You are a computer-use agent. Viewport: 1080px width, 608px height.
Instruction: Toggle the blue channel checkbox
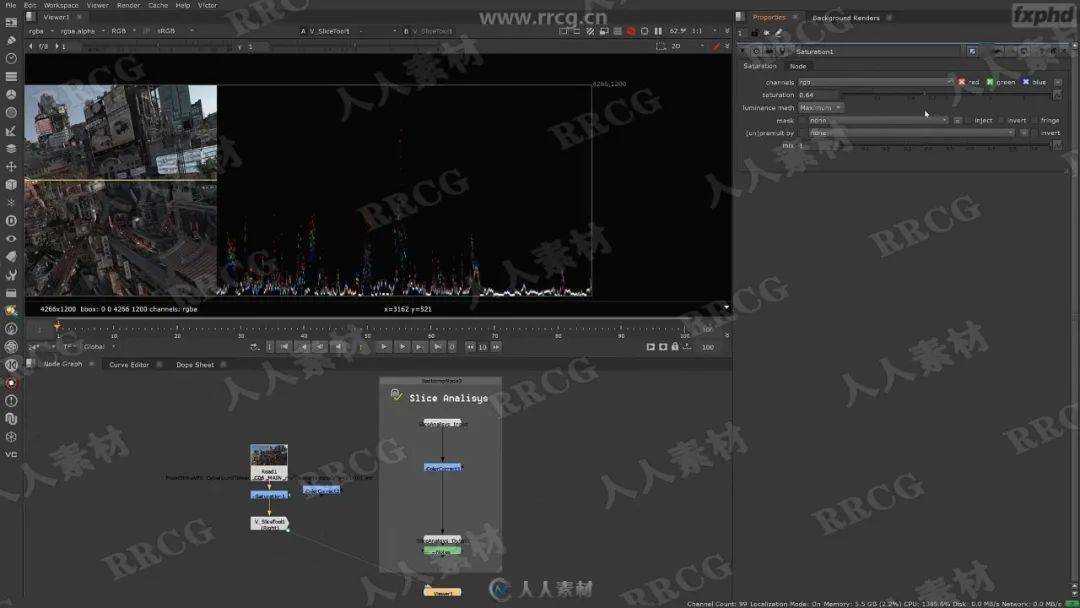(x=1026, y=82)
